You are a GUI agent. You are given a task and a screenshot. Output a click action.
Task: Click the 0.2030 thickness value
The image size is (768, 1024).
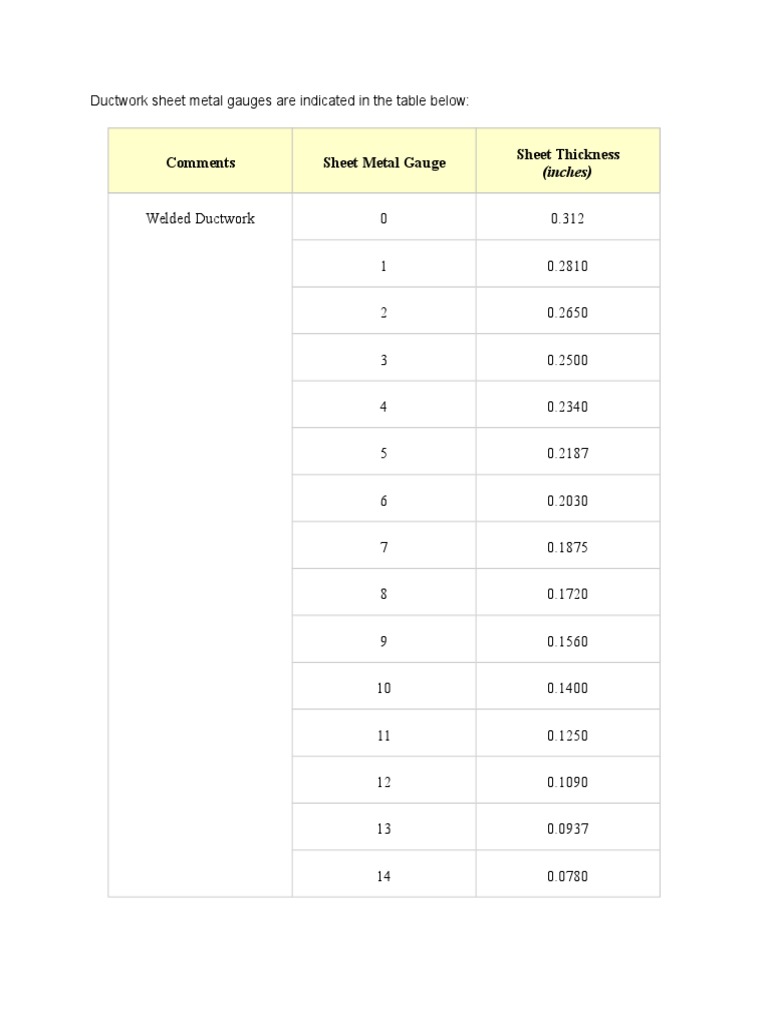[567, 501]
